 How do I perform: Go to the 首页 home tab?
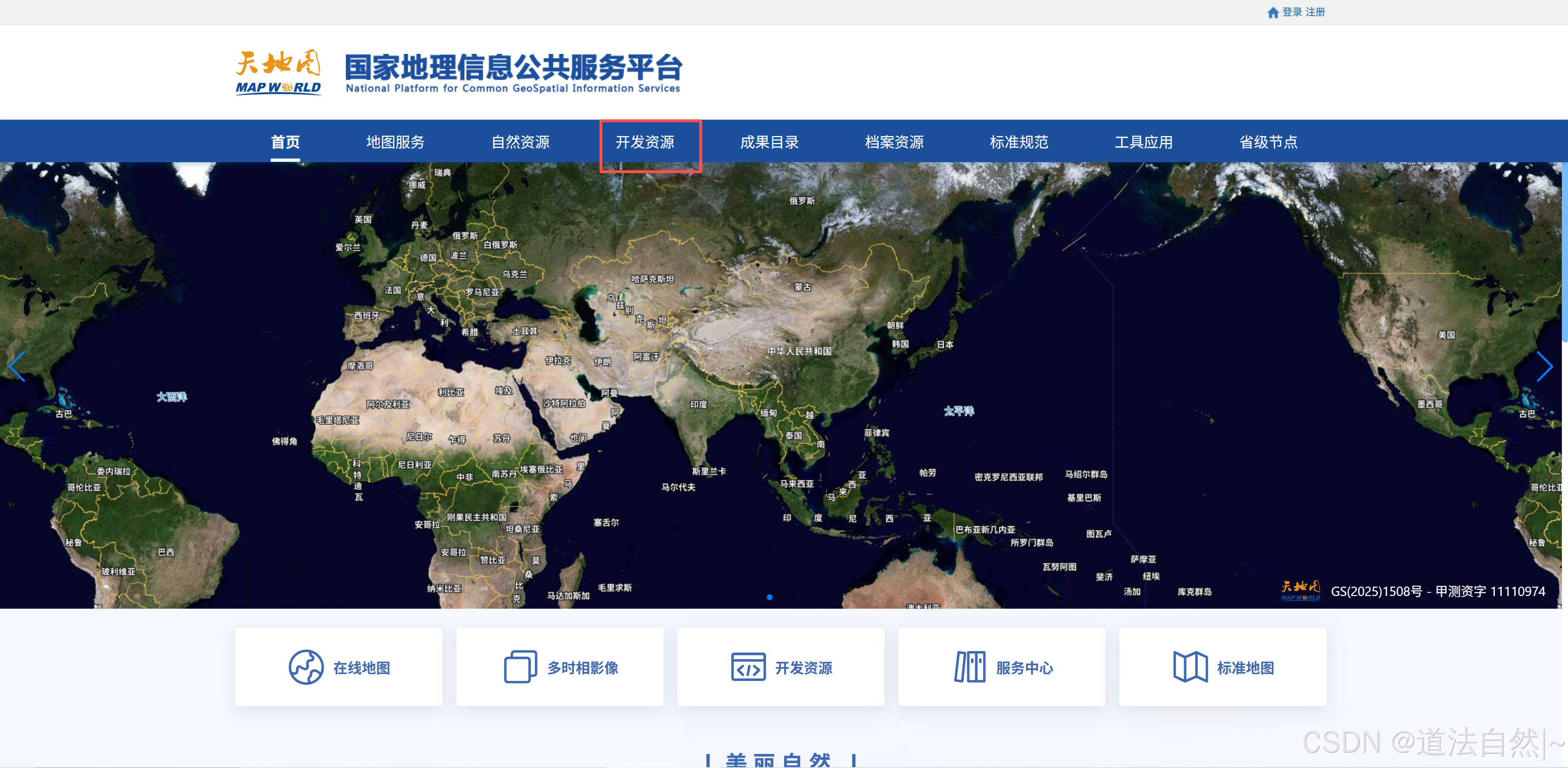click(285, 142)
